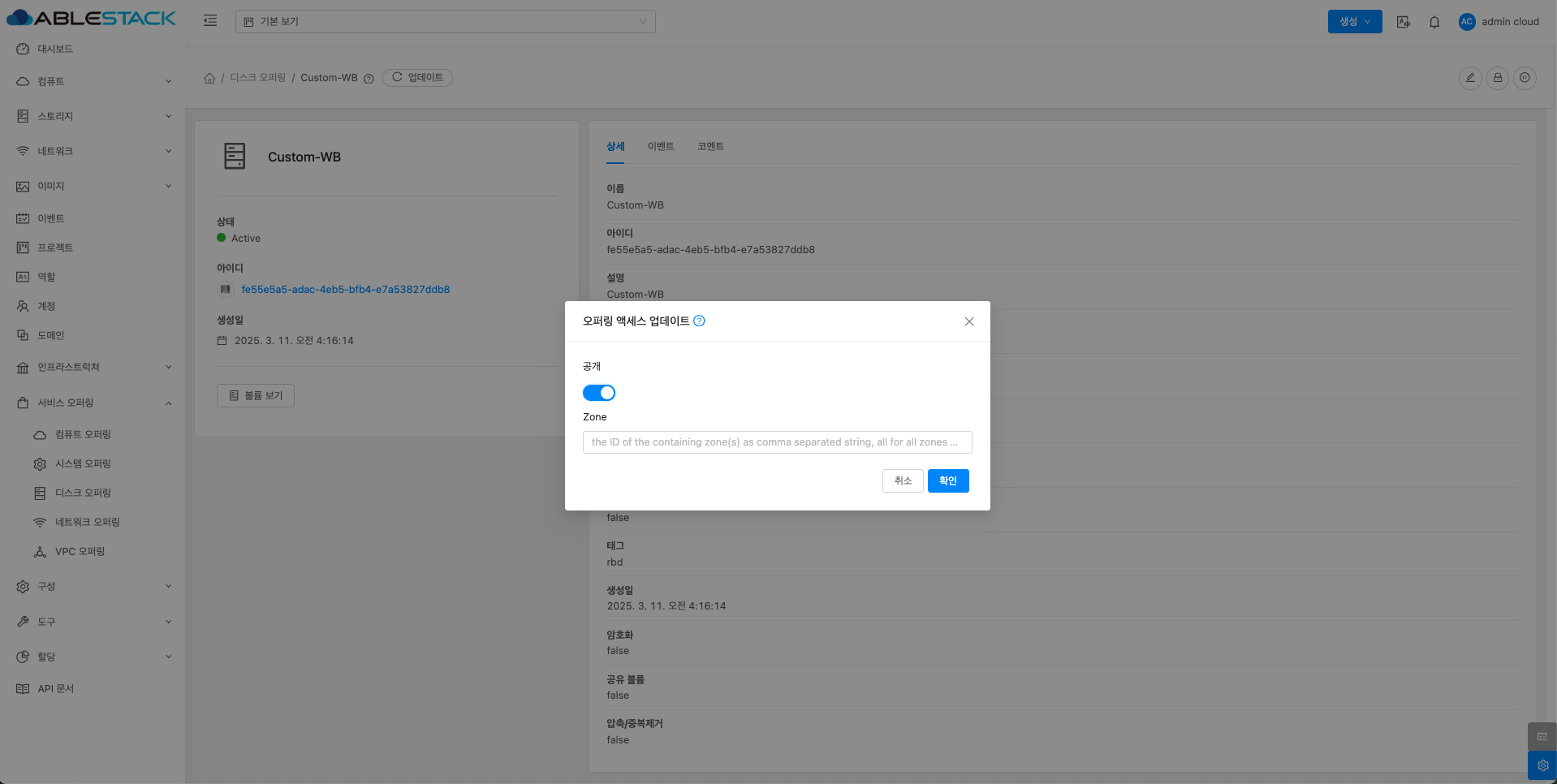Image resolution: width=1557 pixels, height=784 pixels.
Task: Open 네트워크 오퍼링 submenu item
Action: (93, 522)
